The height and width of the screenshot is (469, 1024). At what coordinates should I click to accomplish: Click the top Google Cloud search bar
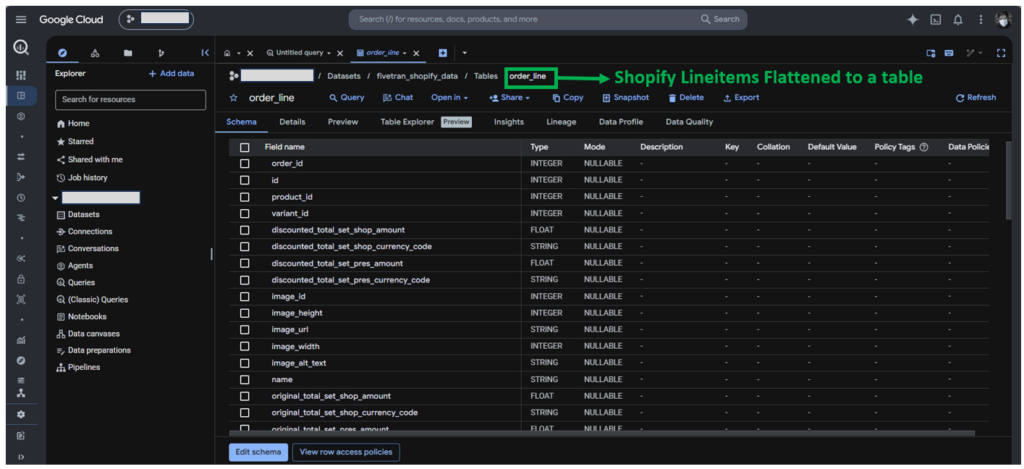pos(548,20)
